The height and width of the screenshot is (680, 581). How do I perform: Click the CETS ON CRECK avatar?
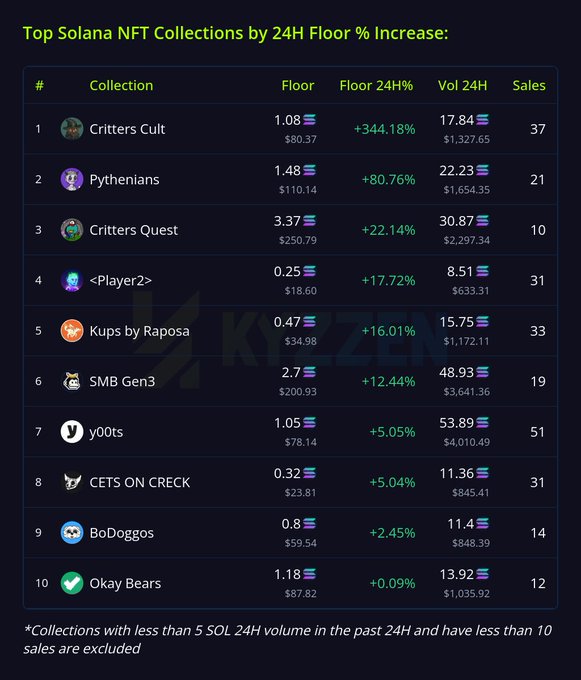72,482
